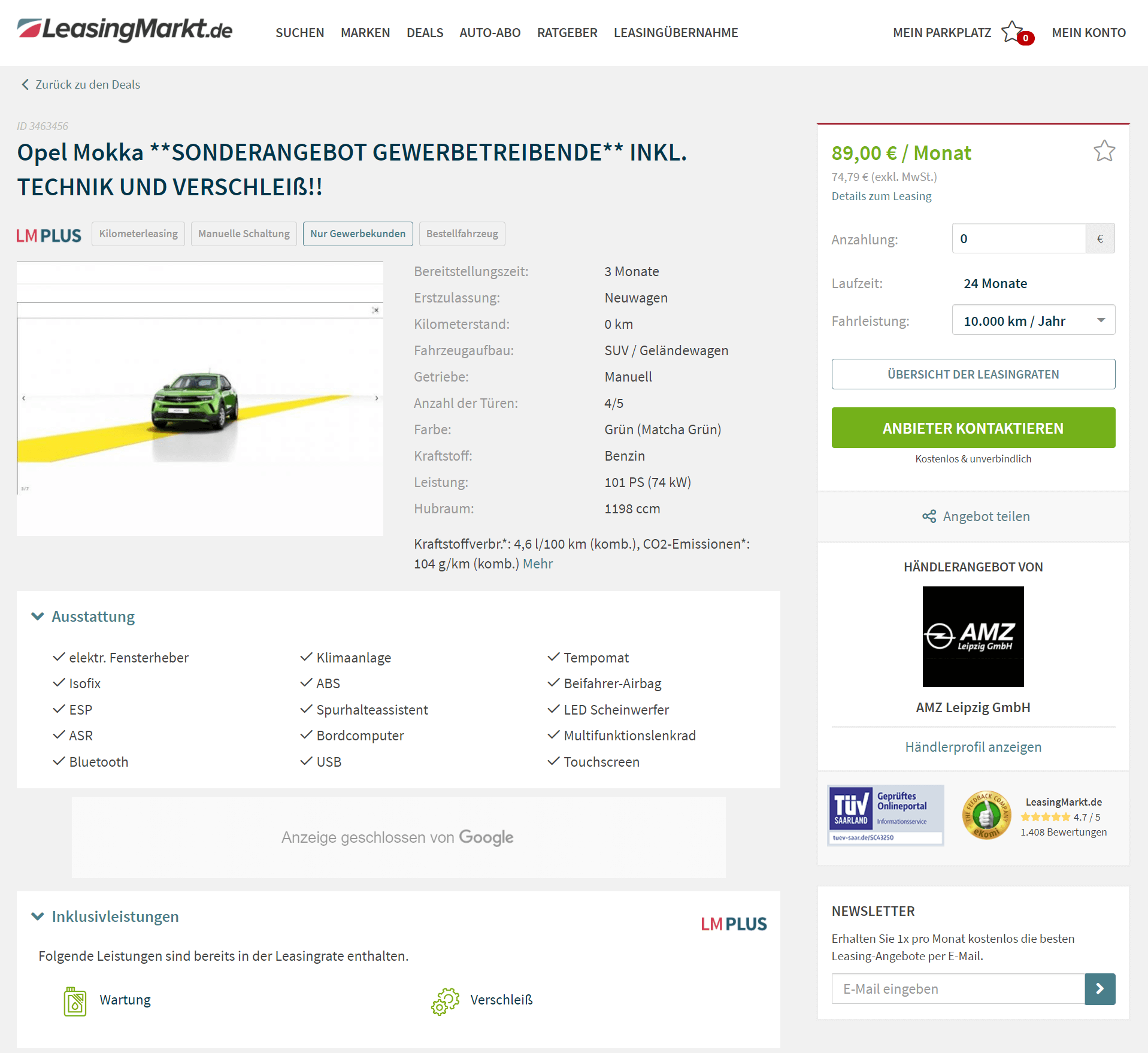This screenshot has width=1148, height=1053.
Task: Click the AMZ Leipzig GmbH dealer name
Action: point(973,707)
